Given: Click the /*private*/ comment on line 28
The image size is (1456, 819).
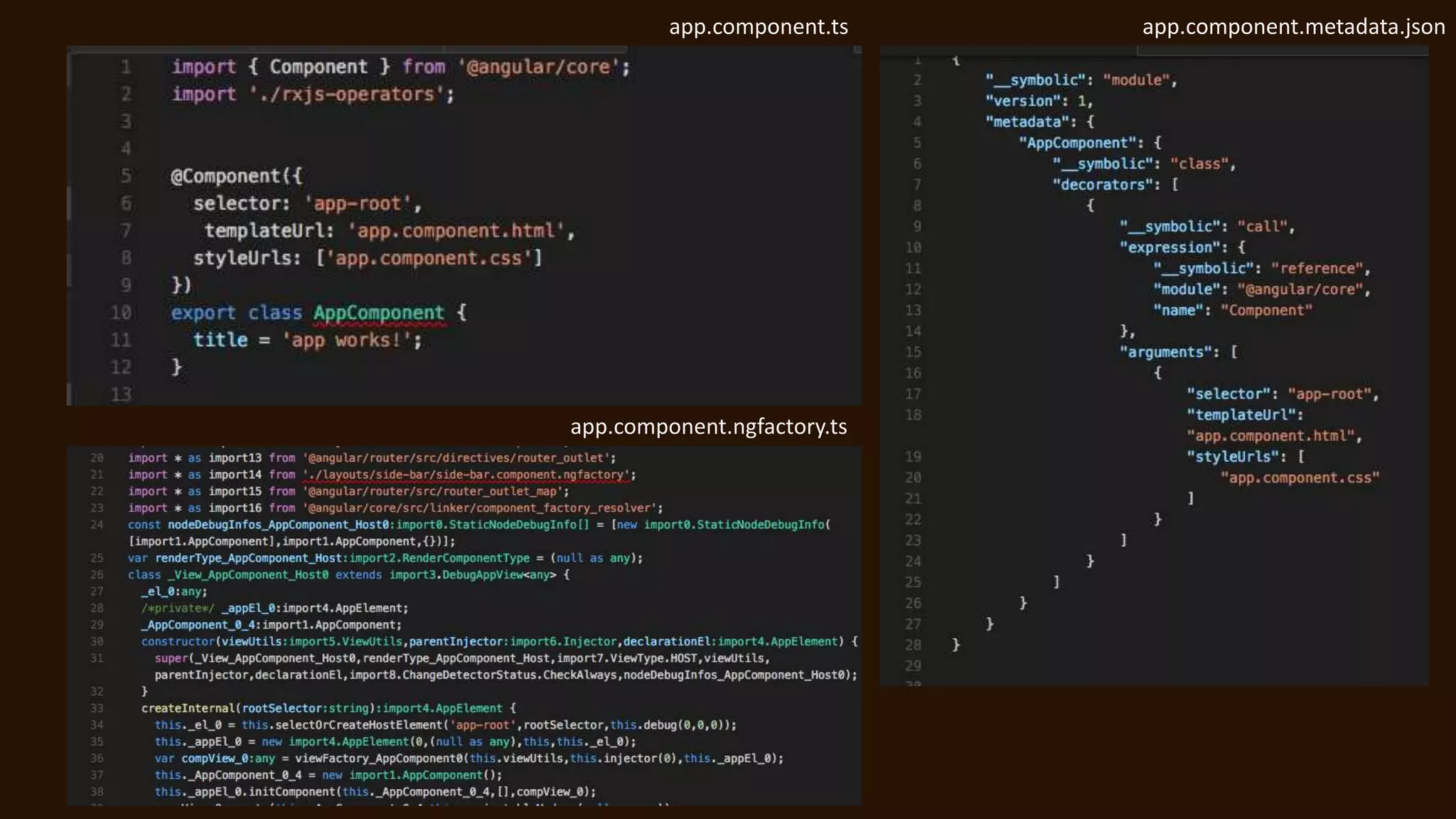Looking at the screenshot, I should pyautogui.click(x=178, y=609).
